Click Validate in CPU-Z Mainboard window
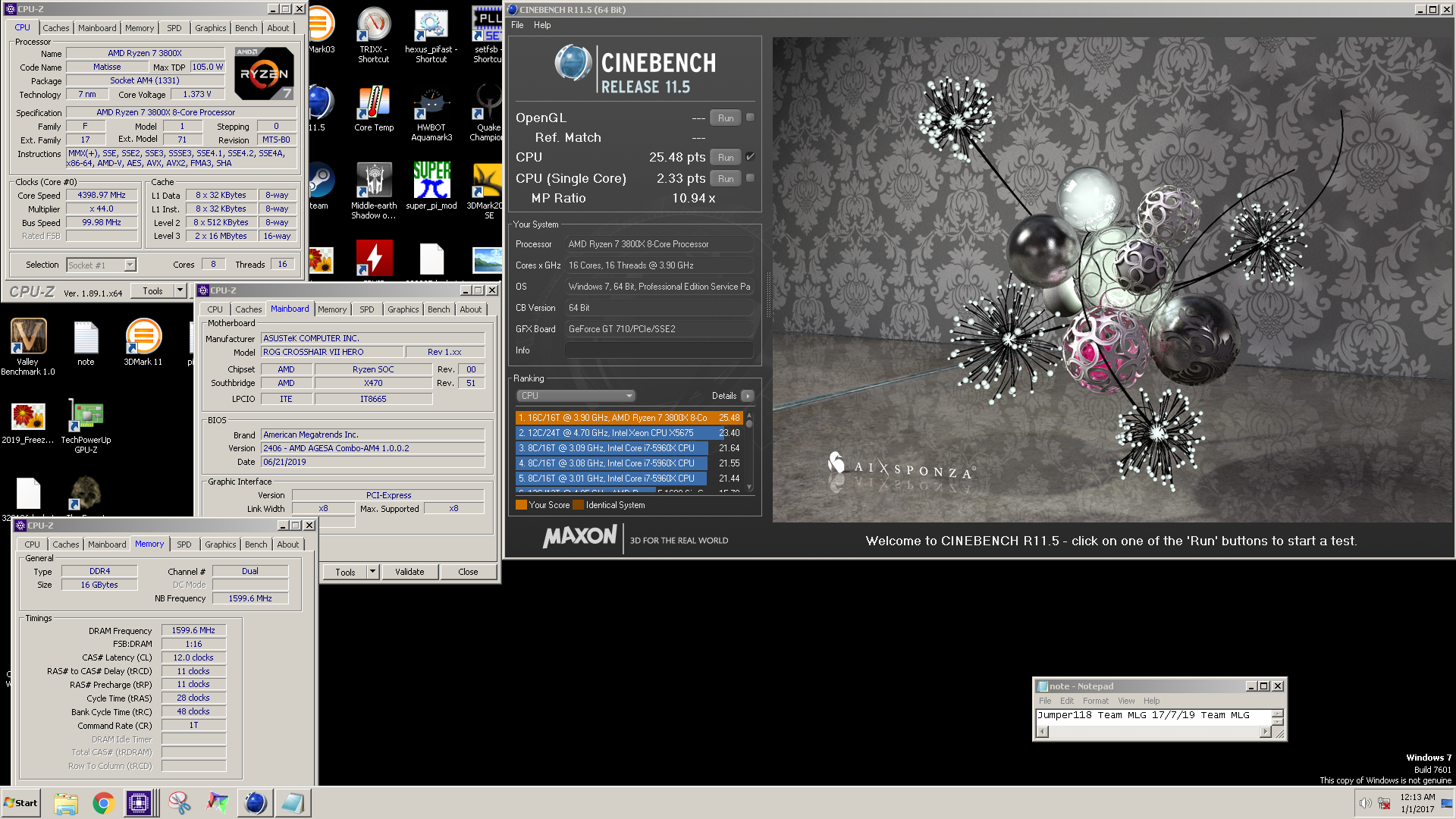1456x819 pixels. pyautogui.click(x=409, y=572)
